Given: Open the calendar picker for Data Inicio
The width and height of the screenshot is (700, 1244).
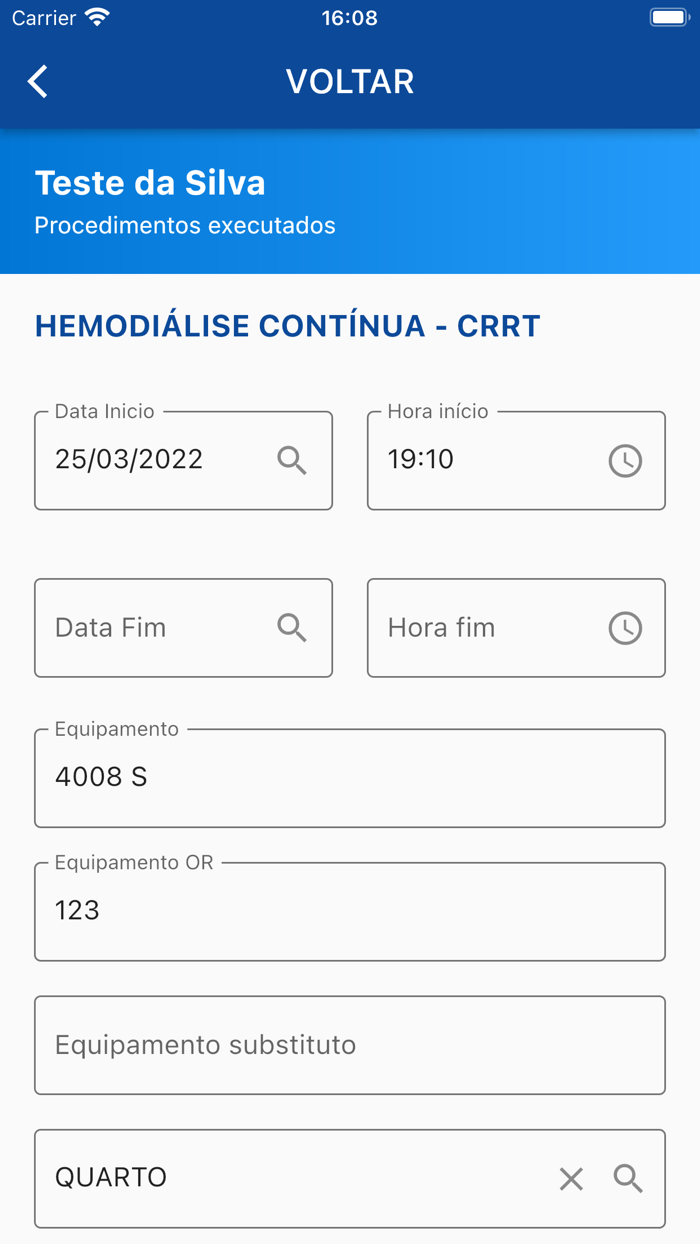Looking at the screenshot, I should [x=292, y=460].
